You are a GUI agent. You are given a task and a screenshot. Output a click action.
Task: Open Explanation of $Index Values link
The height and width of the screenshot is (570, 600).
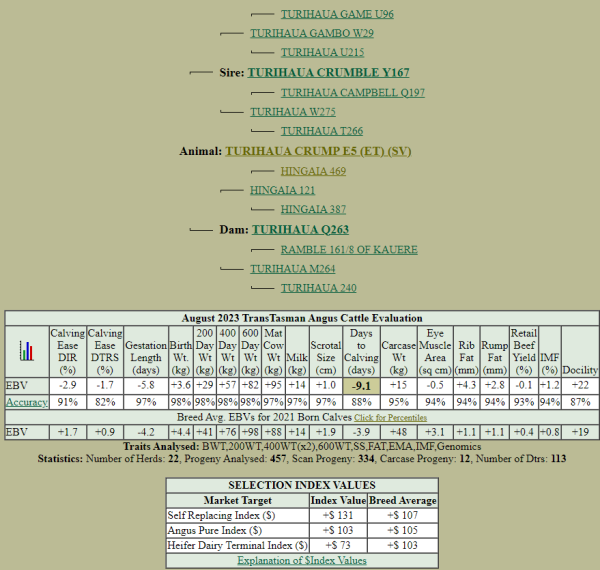click(x=302, y=560)
